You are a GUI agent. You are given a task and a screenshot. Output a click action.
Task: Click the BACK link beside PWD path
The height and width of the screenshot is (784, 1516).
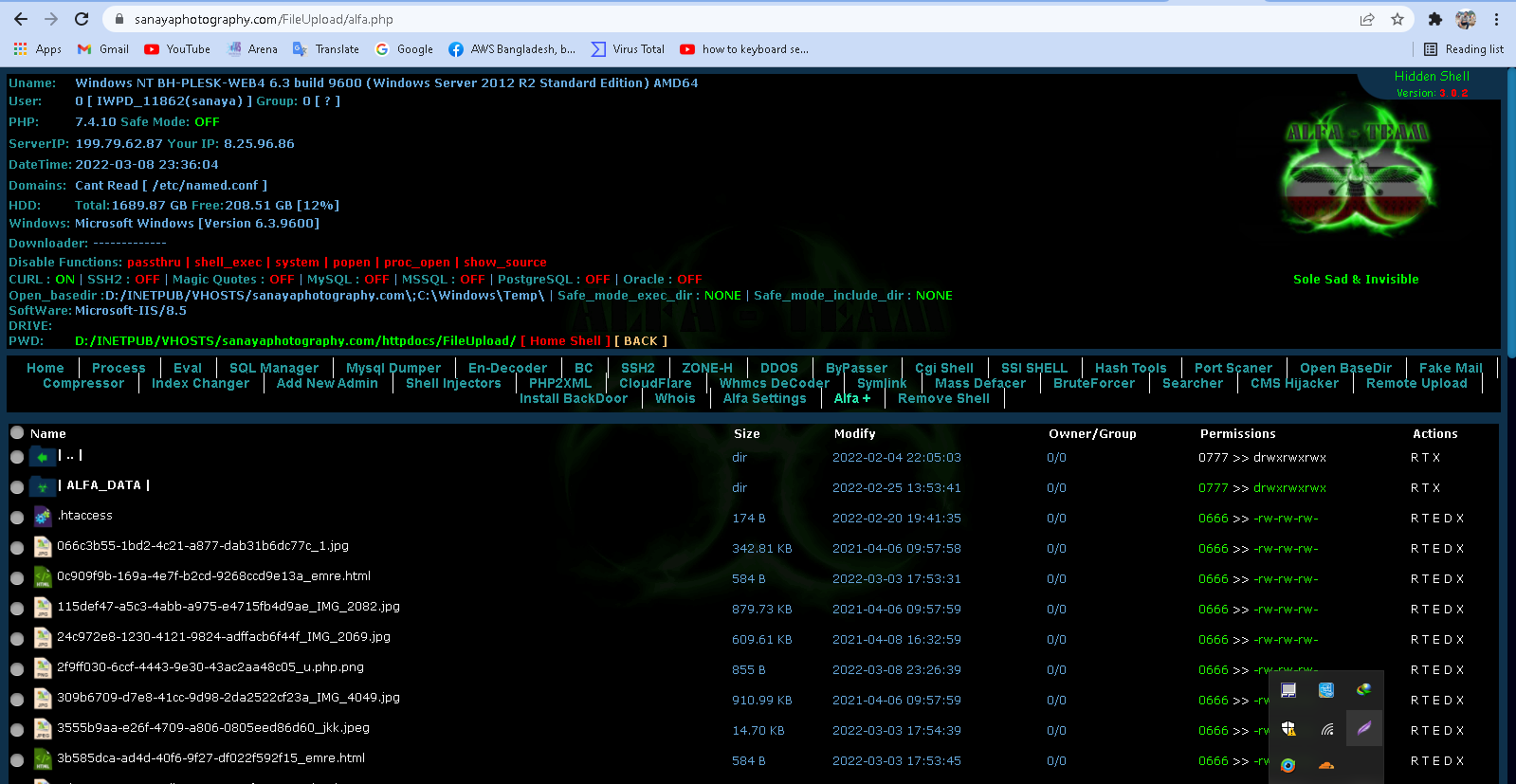(x=641, y=341)
